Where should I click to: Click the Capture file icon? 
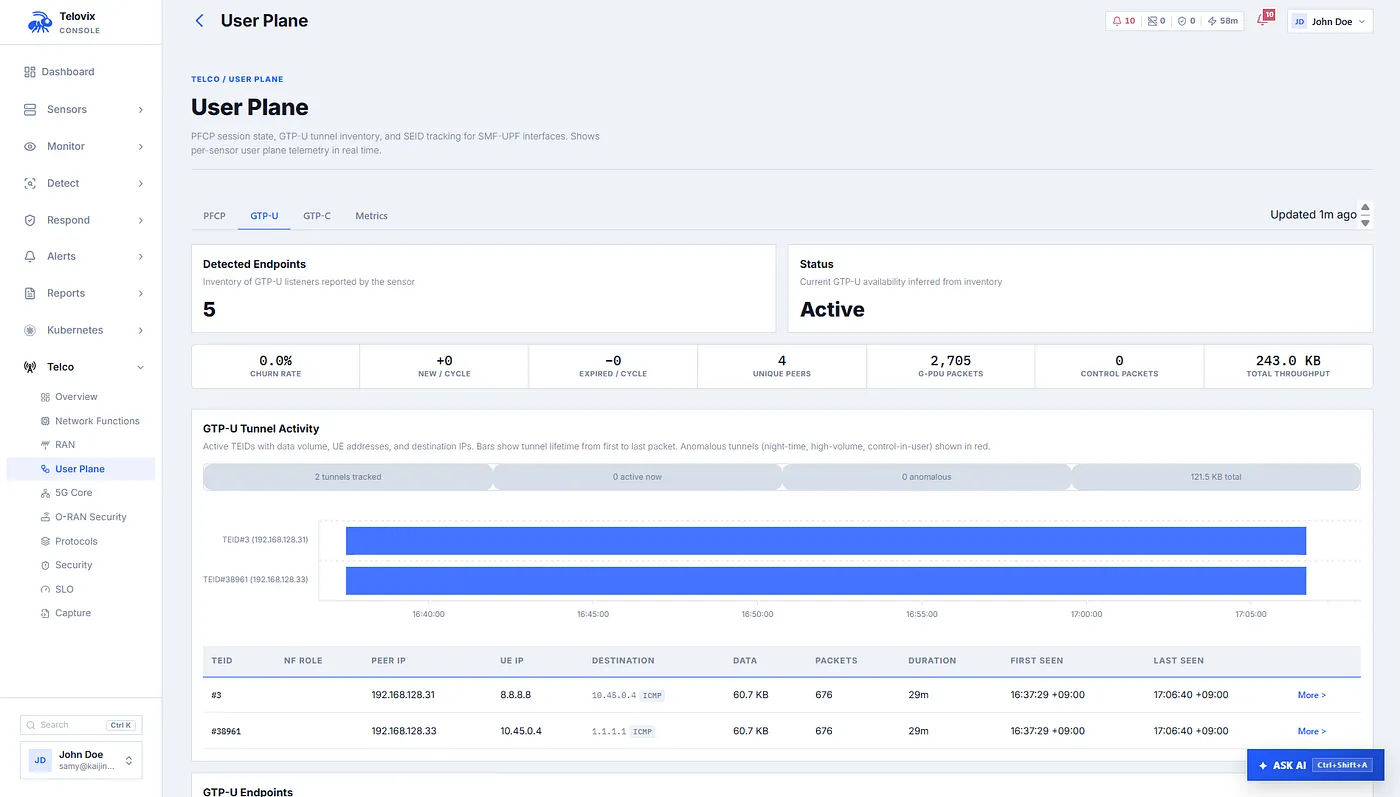point(45,613)
